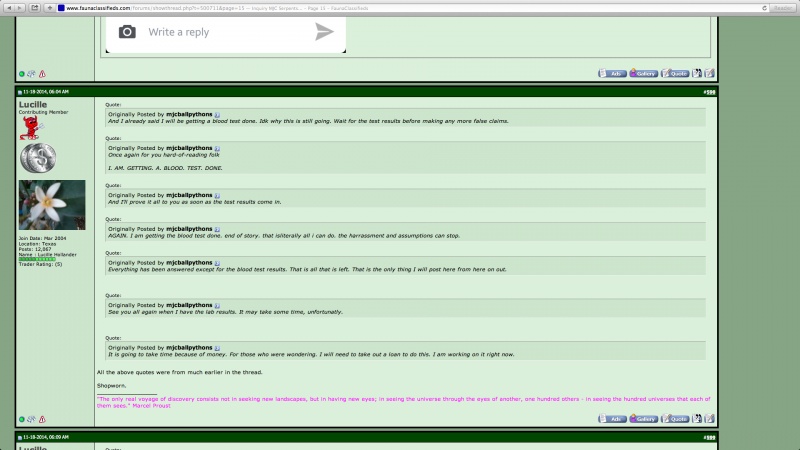This screenshot has height=450, width=800.
Task: View original post from 'hard-of-reading folk' quote
Action: click(x=217, y=148)
